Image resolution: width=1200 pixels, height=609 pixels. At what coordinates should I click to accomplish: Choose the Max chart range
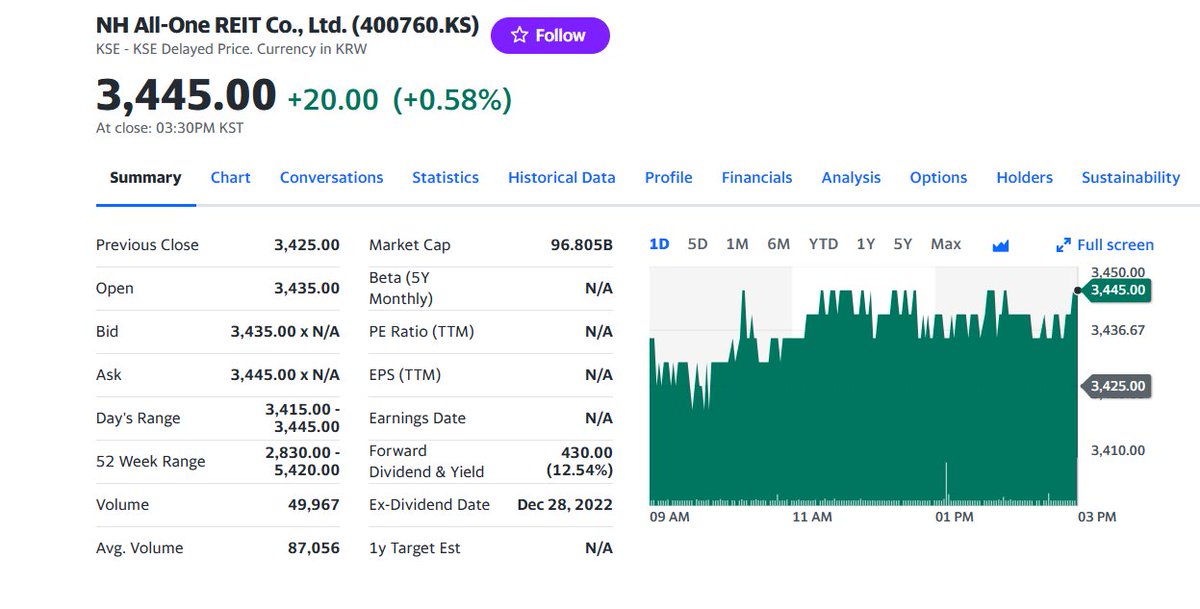coord(946,244)
